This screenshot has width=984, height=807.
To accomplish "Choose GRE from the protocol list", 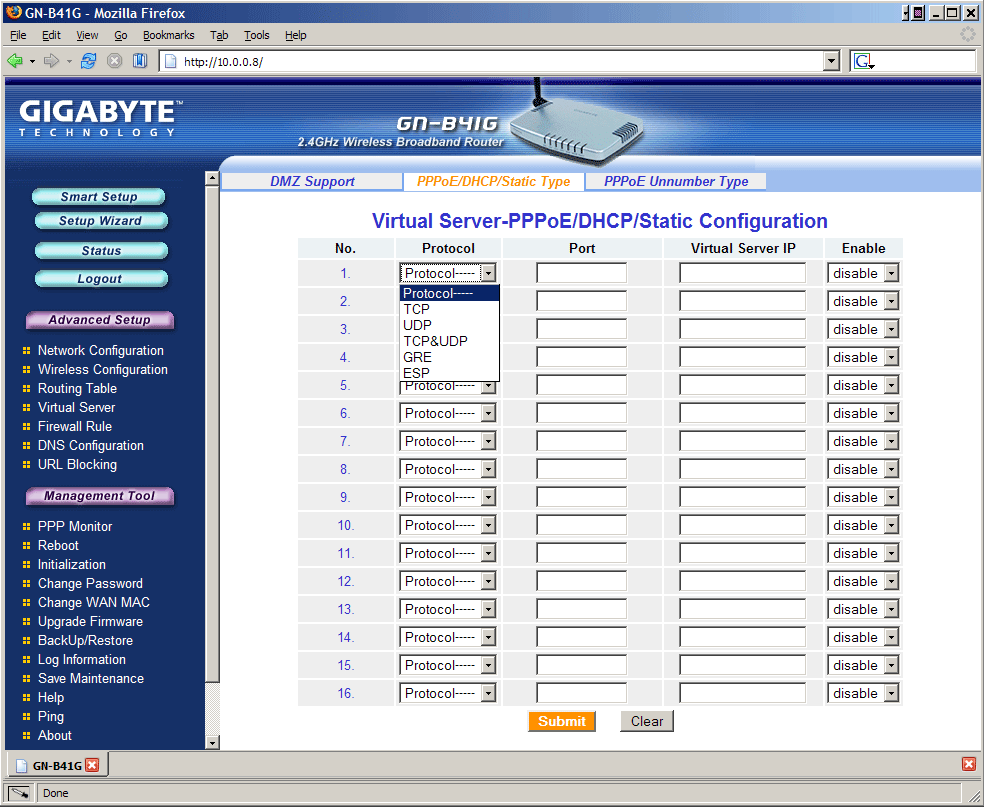I will (449, 357).
